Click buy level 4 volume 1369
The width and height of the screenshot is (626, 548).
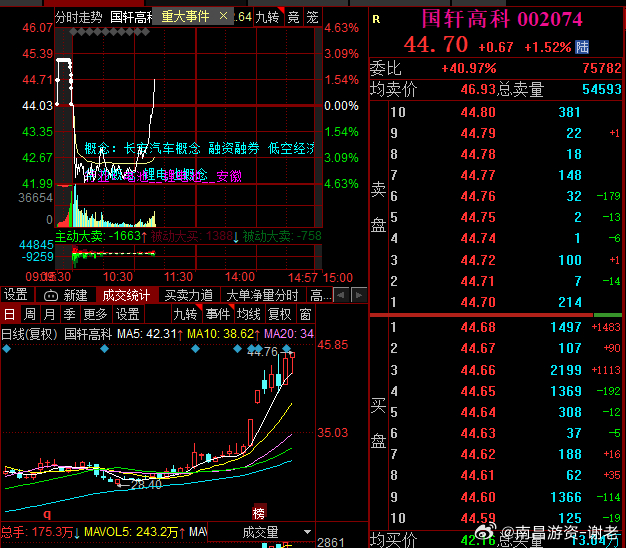566,391
